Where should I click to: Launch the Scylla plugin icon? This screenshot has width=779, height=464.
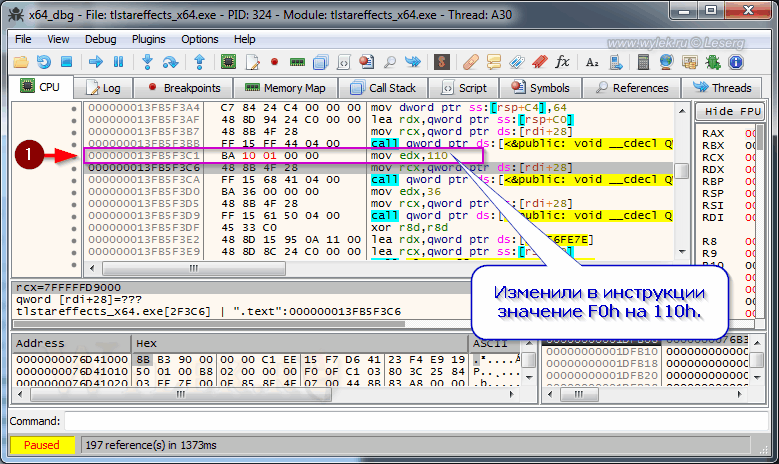tap(442, 62)
